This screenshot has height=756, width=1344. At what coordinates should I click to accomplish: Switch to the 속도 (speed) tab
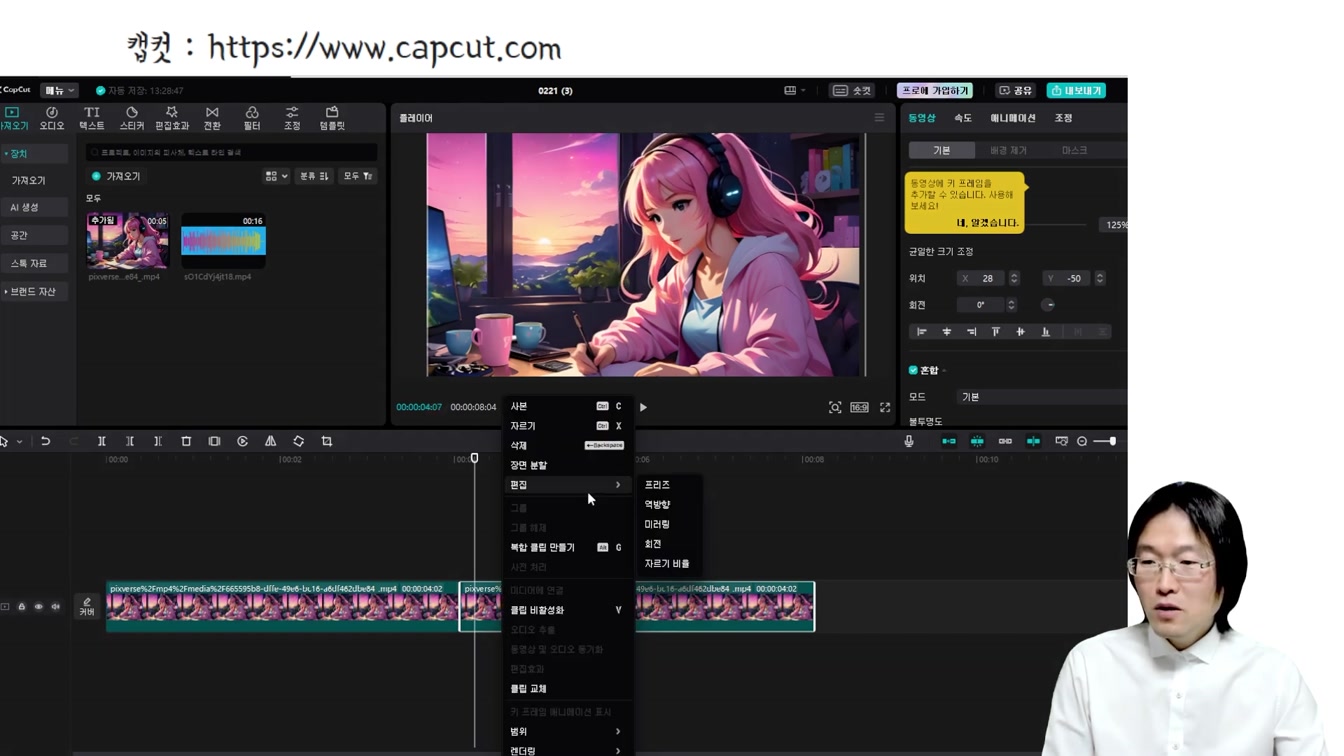click(962, 118)
